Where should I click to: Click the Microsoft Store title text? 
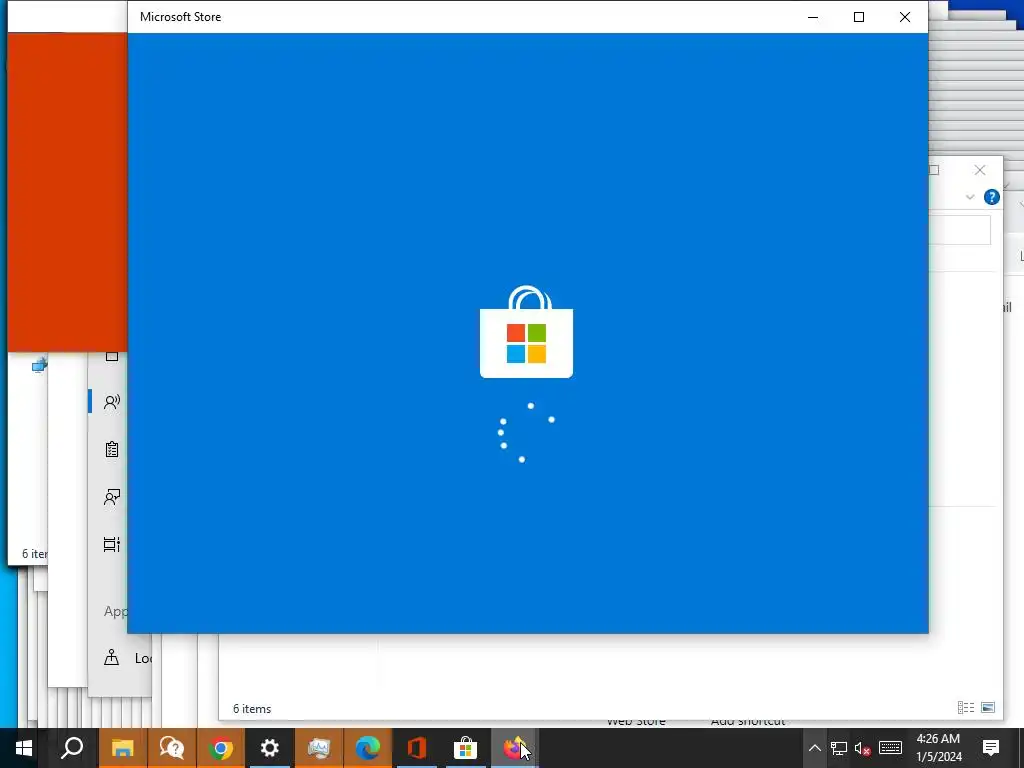(180, 17)
